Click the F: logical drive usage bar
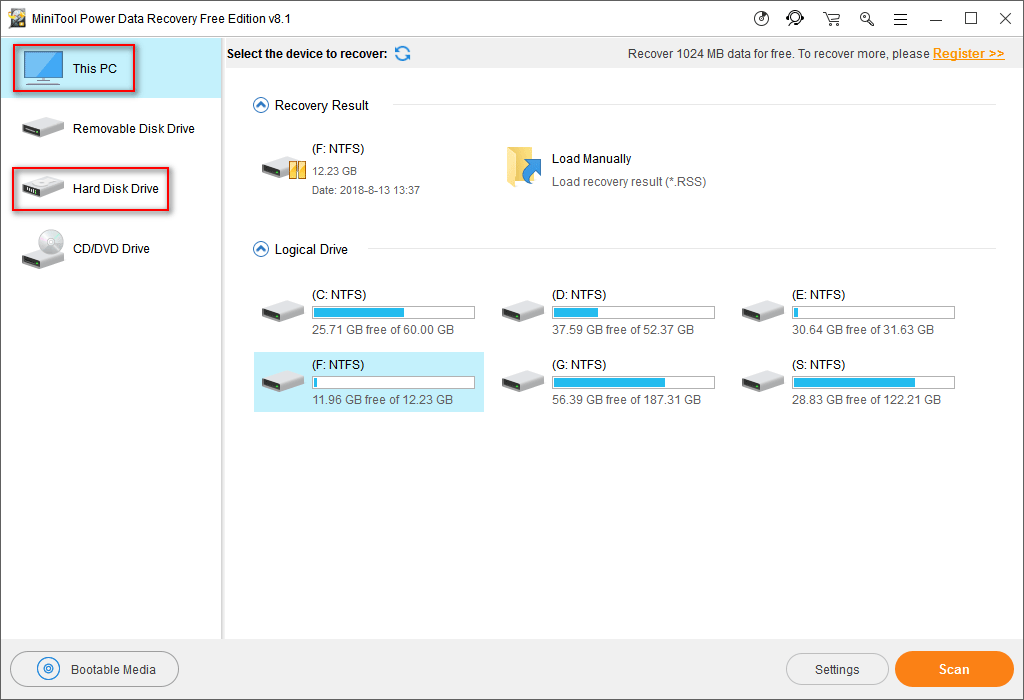1024x700 pixels. [x=393, y=383]
